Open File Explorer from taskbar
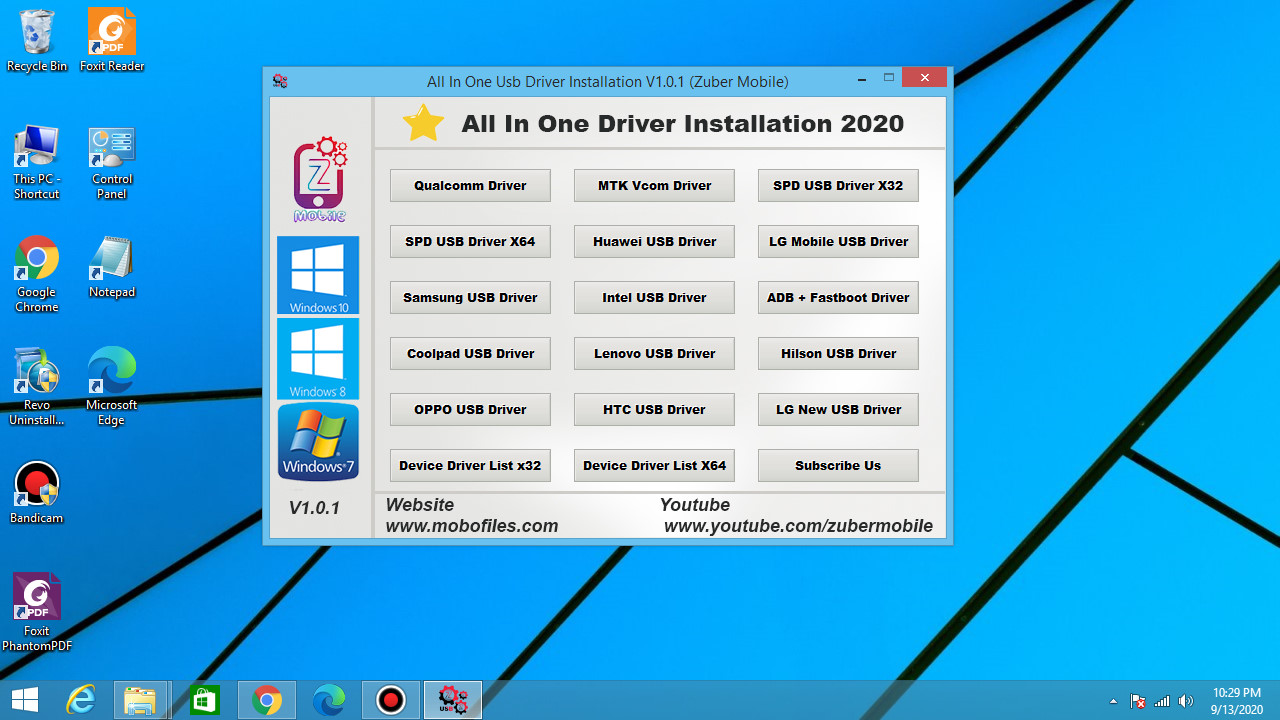Viewport: 1280px width, 720px height. click(140, 700)
